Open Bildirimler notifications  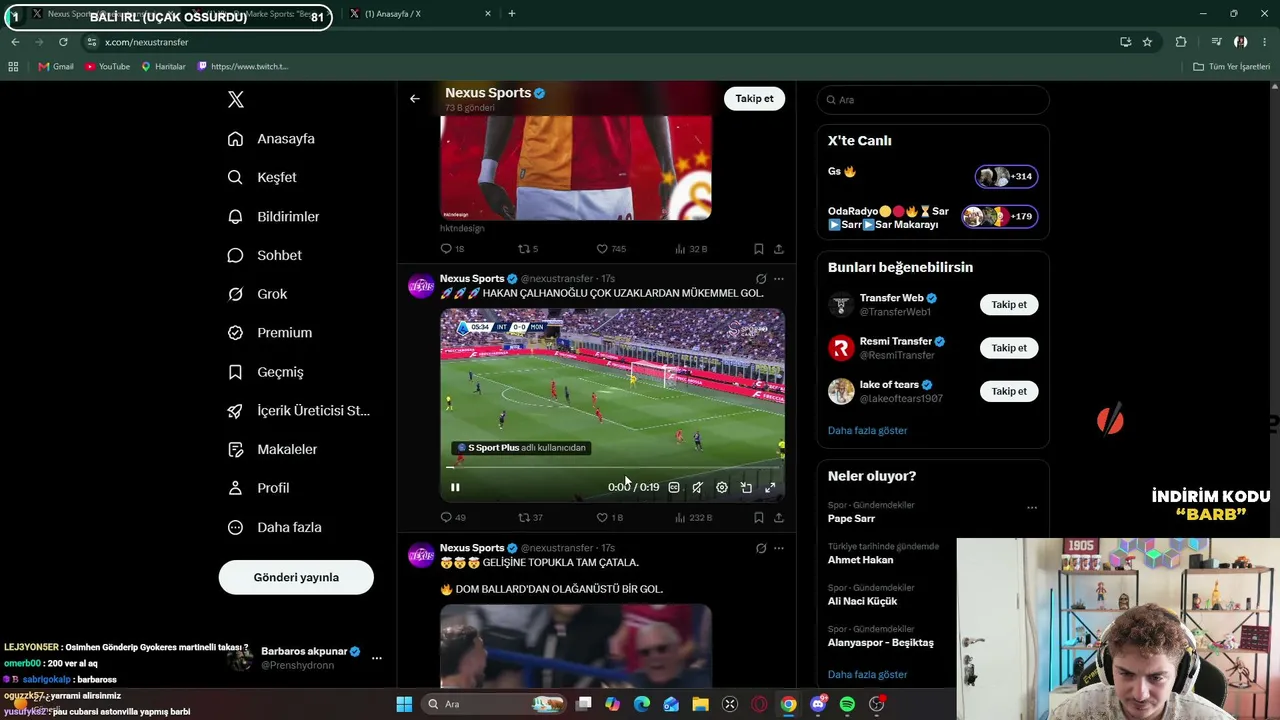273,216
